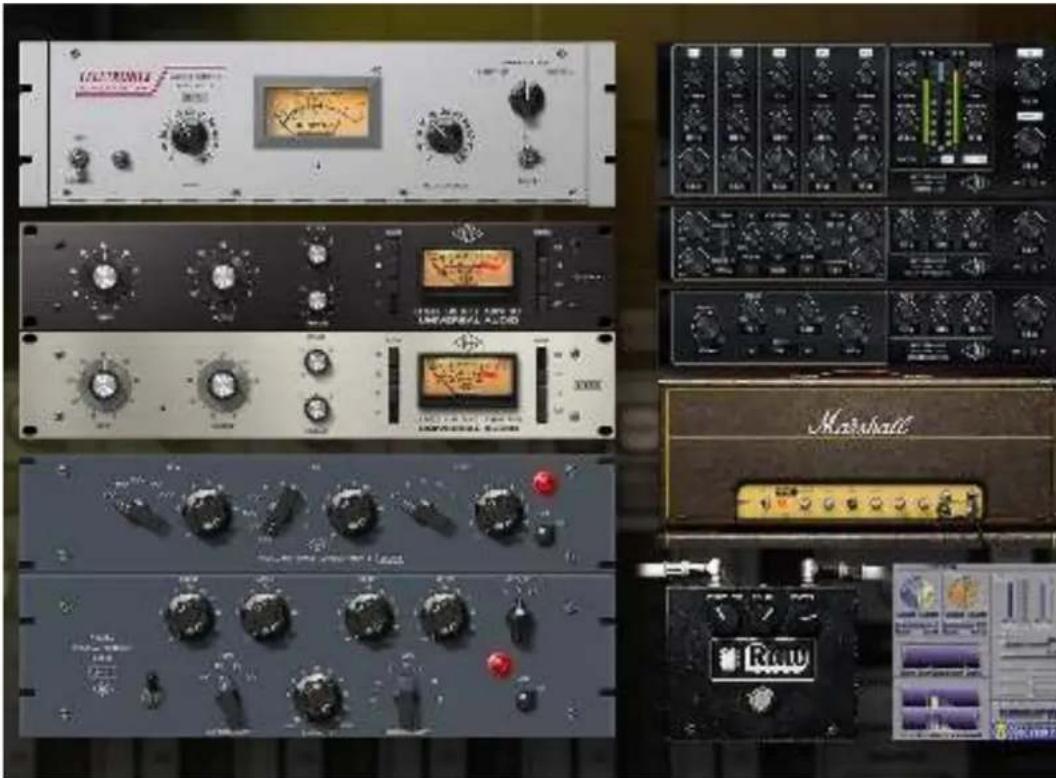
Task: Flip the EQP-1A in/out toggle switch
Action: point(152,690)
